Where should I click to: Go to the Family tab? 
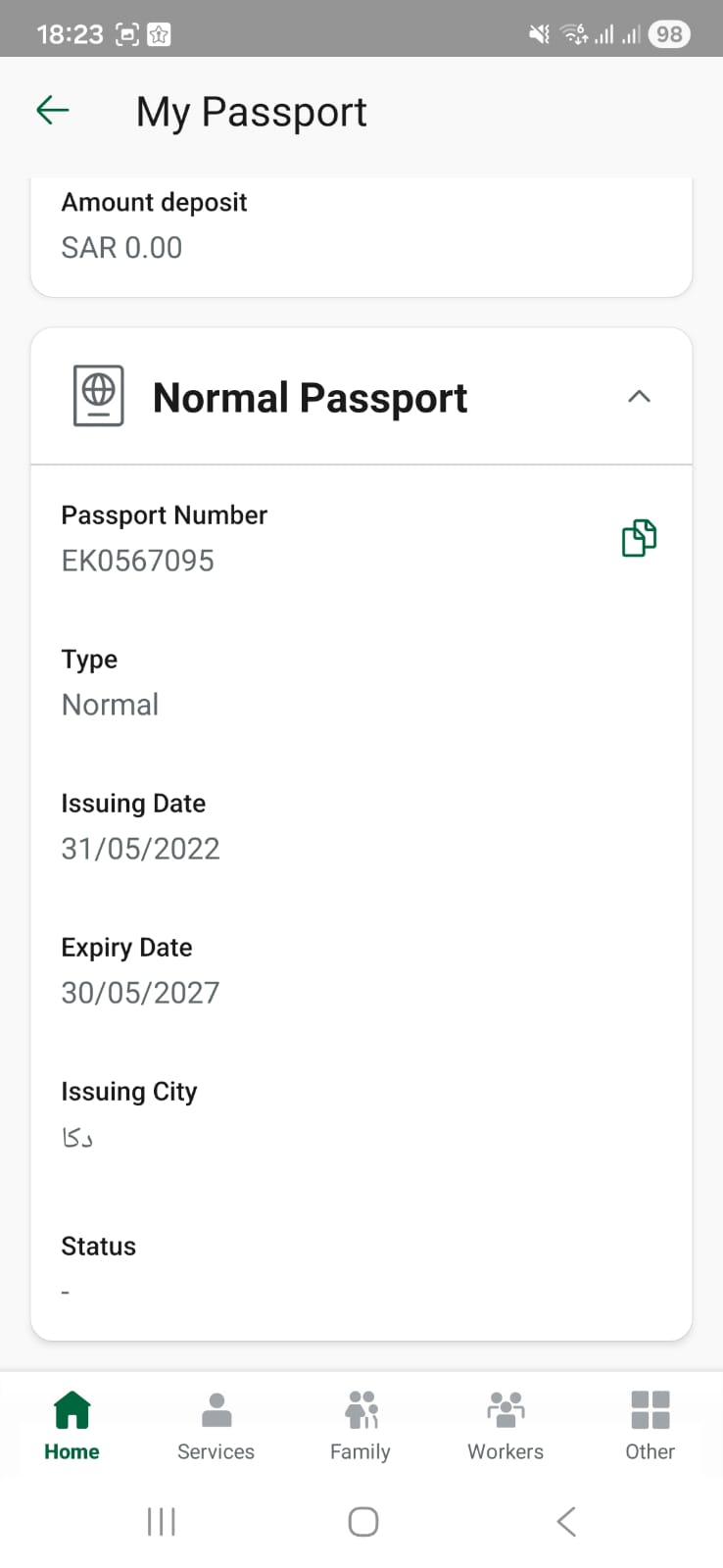click(x=361, y=1425)
